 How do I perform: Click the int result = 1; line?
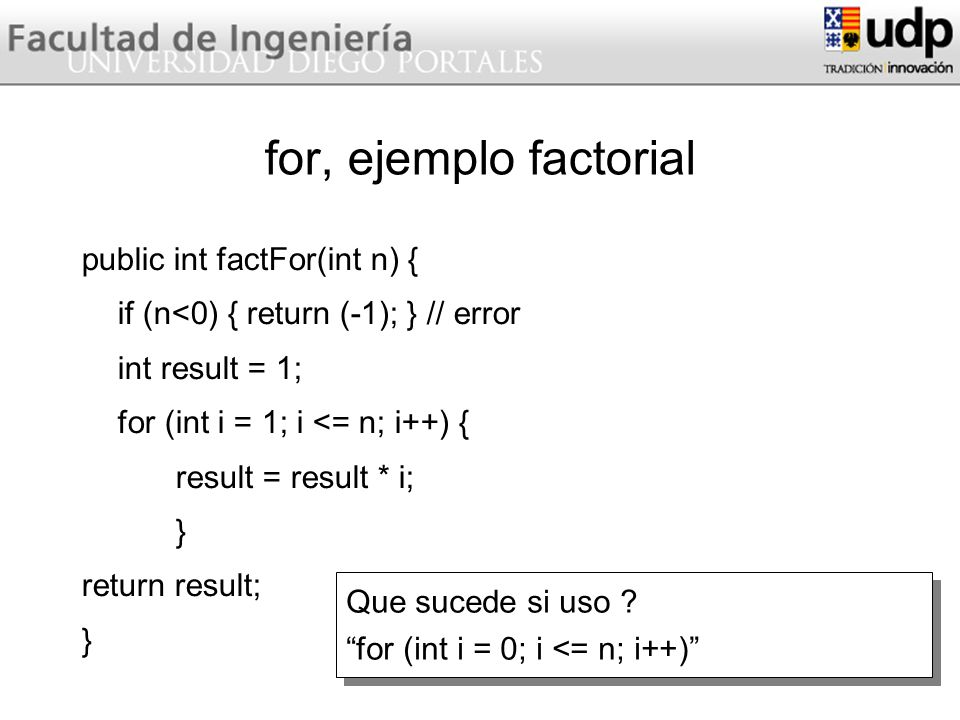[209, 369]
